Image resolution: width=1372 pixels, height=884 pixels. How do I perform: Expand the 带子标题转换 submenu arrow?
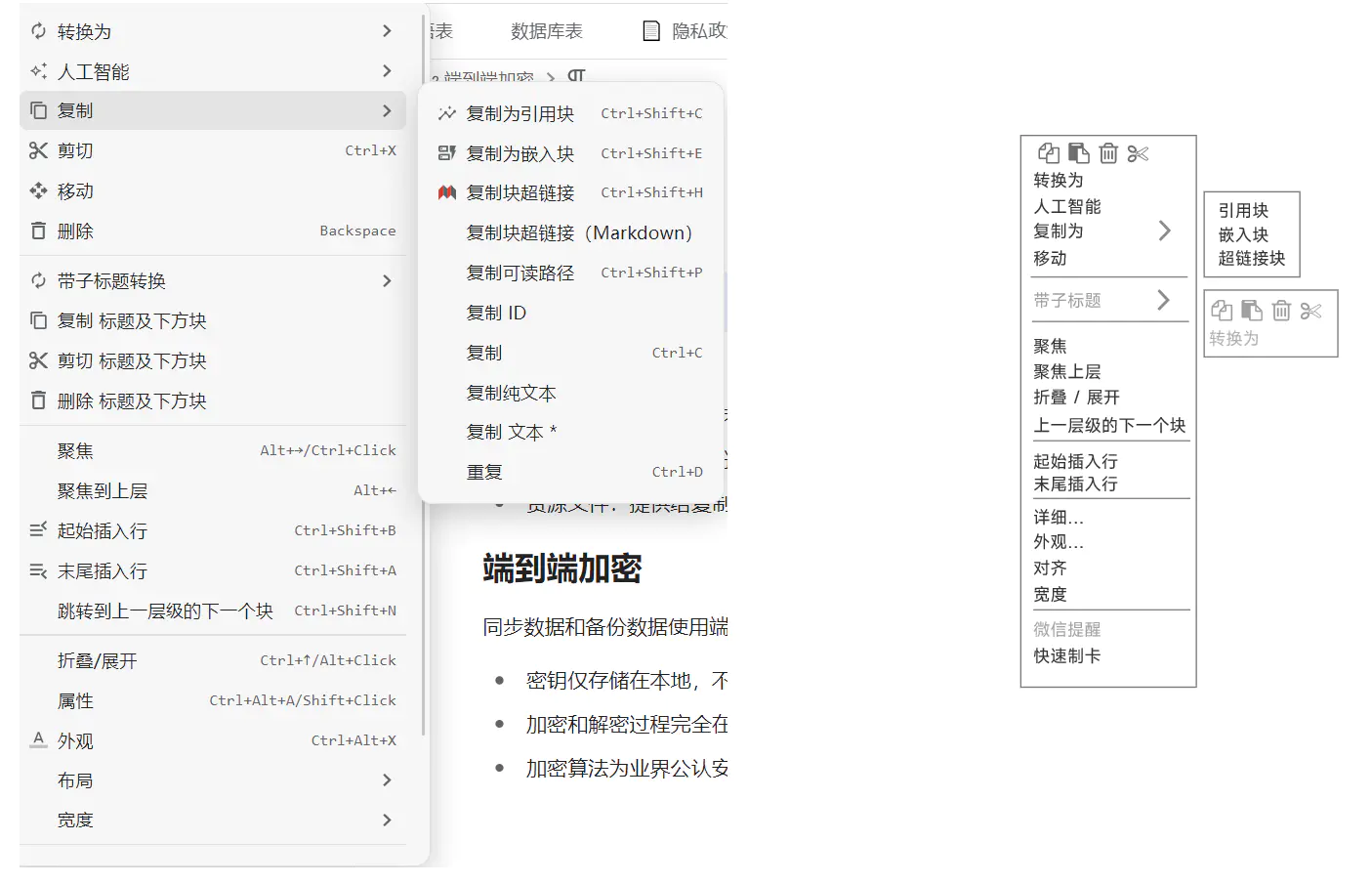point(387,281)
